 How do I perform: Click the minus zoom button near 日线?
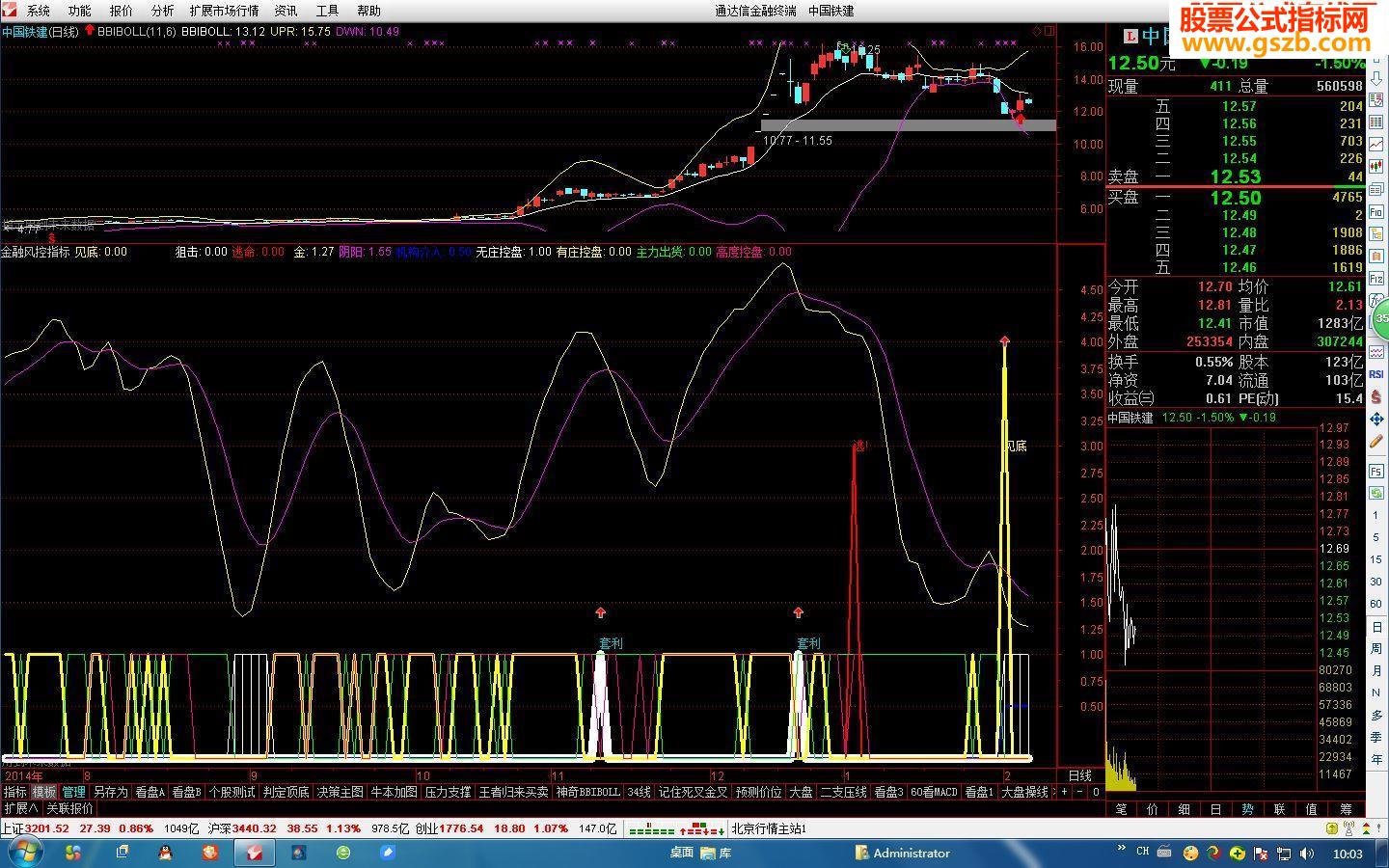pos(1079,792)
